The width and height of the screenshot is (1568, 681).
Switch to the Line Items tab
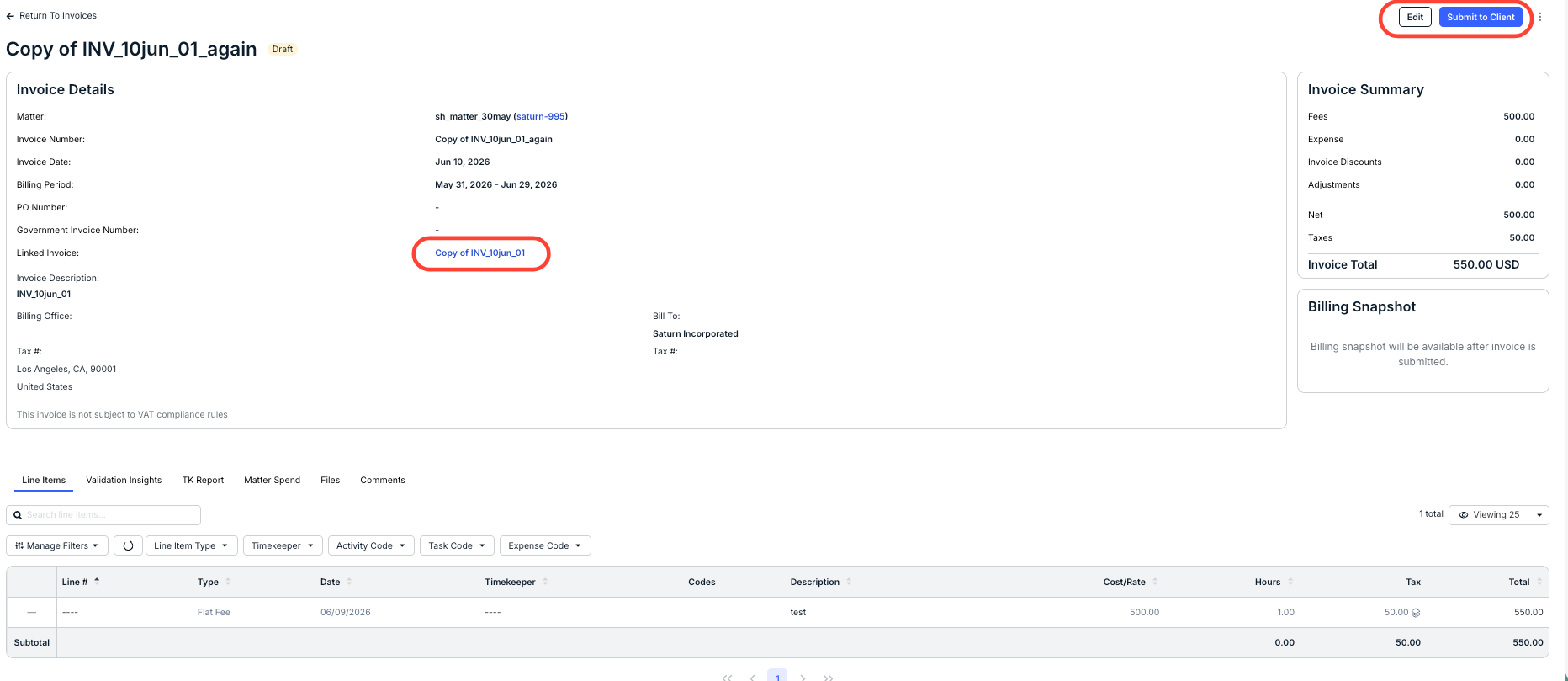44,480
